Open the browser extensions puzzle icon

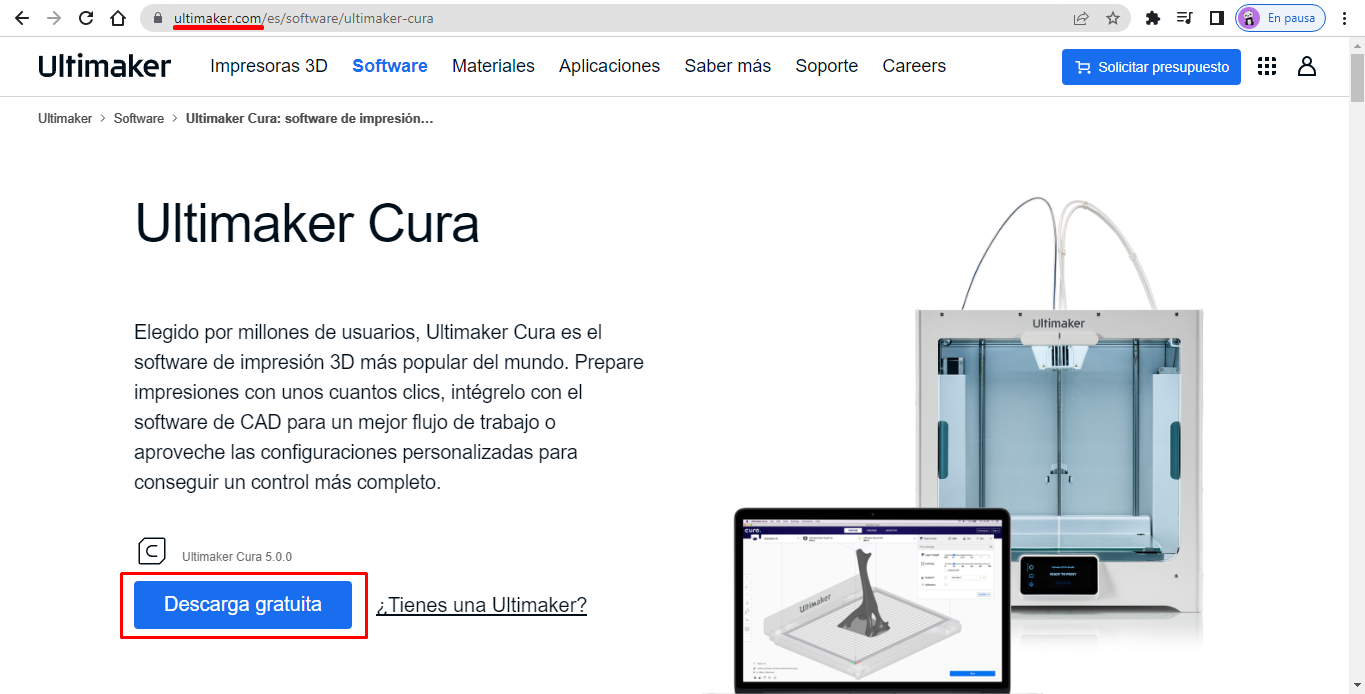click(1152, 18)
